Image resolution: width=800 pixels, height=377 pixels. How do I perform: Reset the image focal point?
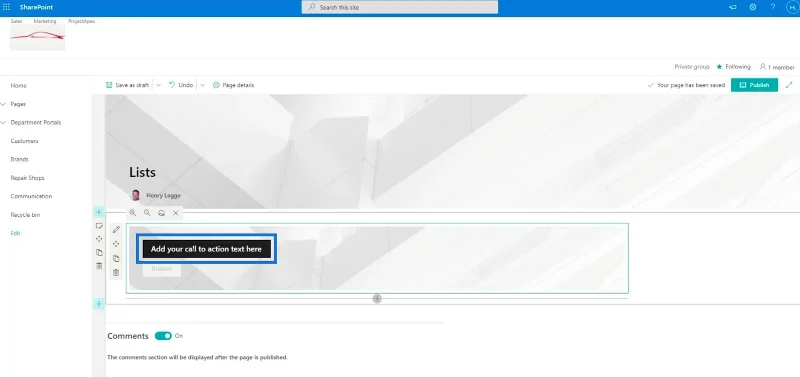[161, 213]
